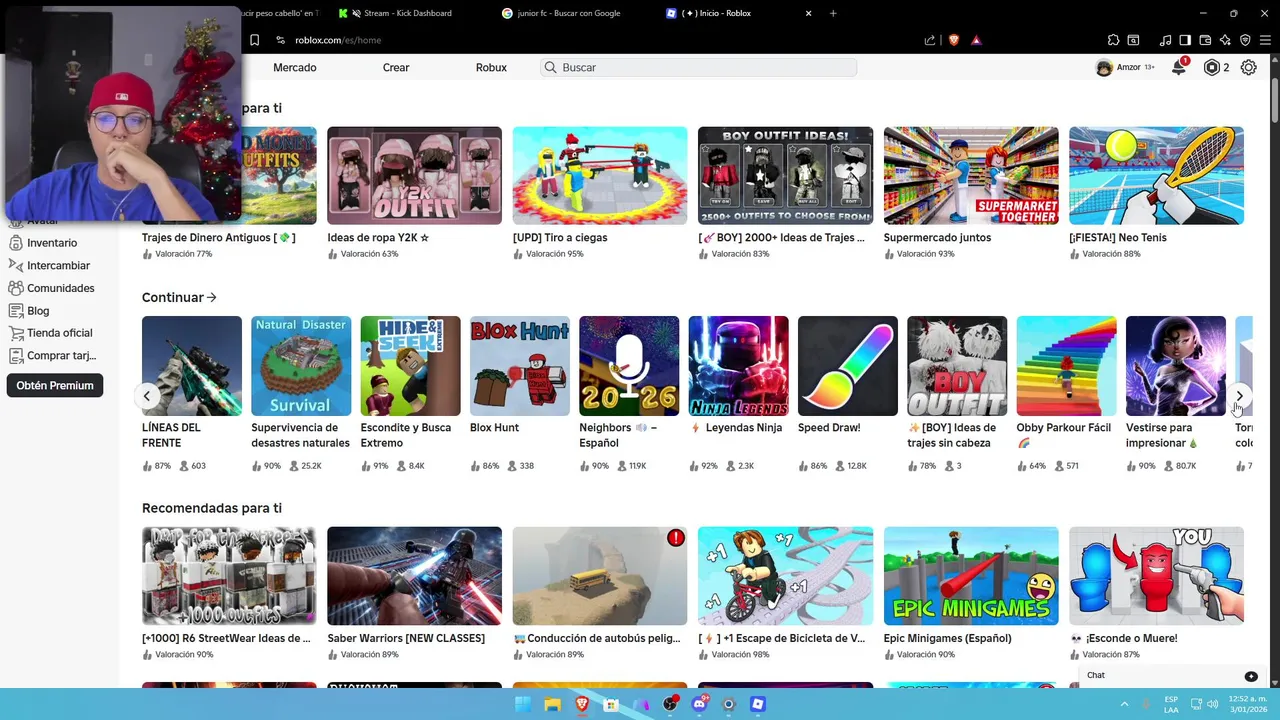Click the page vertical scrollbar thumb
Image resolution: width=1280 pixels, height=720 pixels.
(x=1274, y=100)
